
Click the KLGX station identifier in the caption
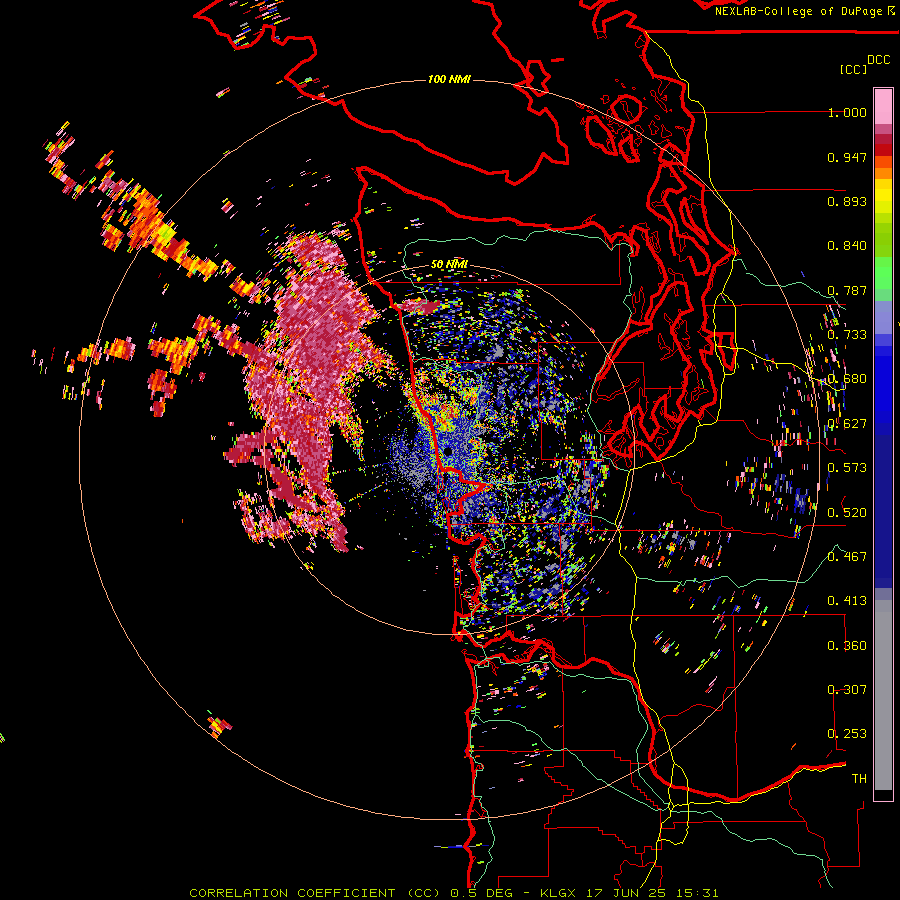[558, 893]
